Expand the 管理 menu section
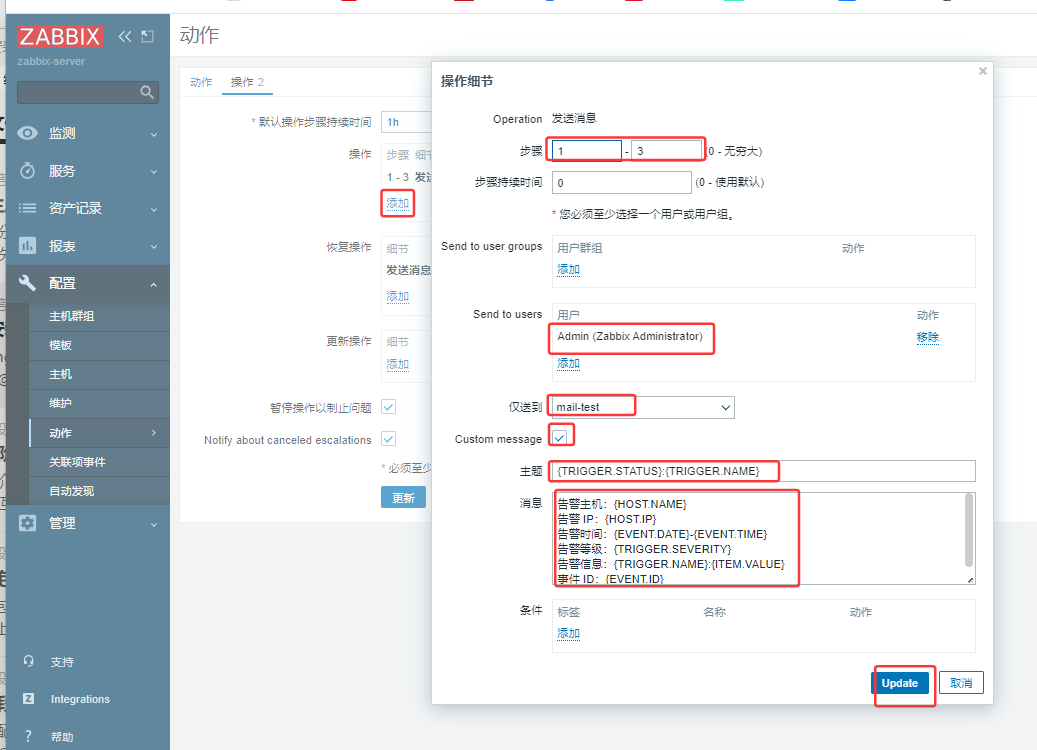1037x750 pixels. pyautogui.click(x=153, y=524)
